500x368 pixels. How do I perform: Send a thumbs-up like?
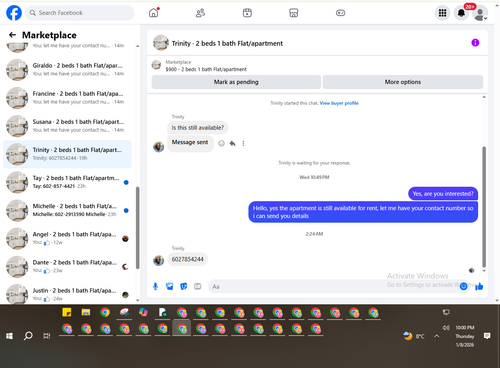coord(479,286)
